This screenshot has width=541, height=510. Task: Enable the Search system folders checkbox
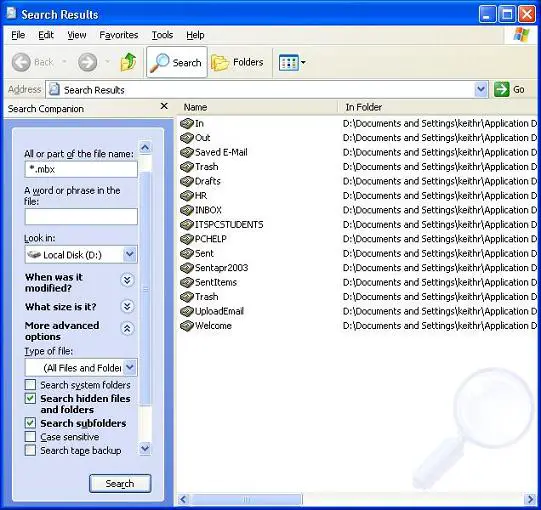pyautogui.click(x=30, y=384)
